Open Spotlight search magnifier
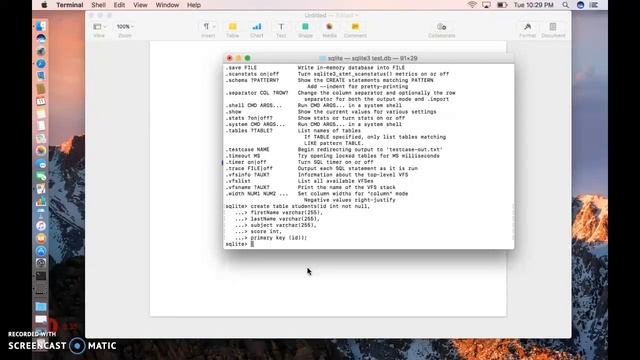The height and width of the screenshot is (360, 640). point(565,5)
